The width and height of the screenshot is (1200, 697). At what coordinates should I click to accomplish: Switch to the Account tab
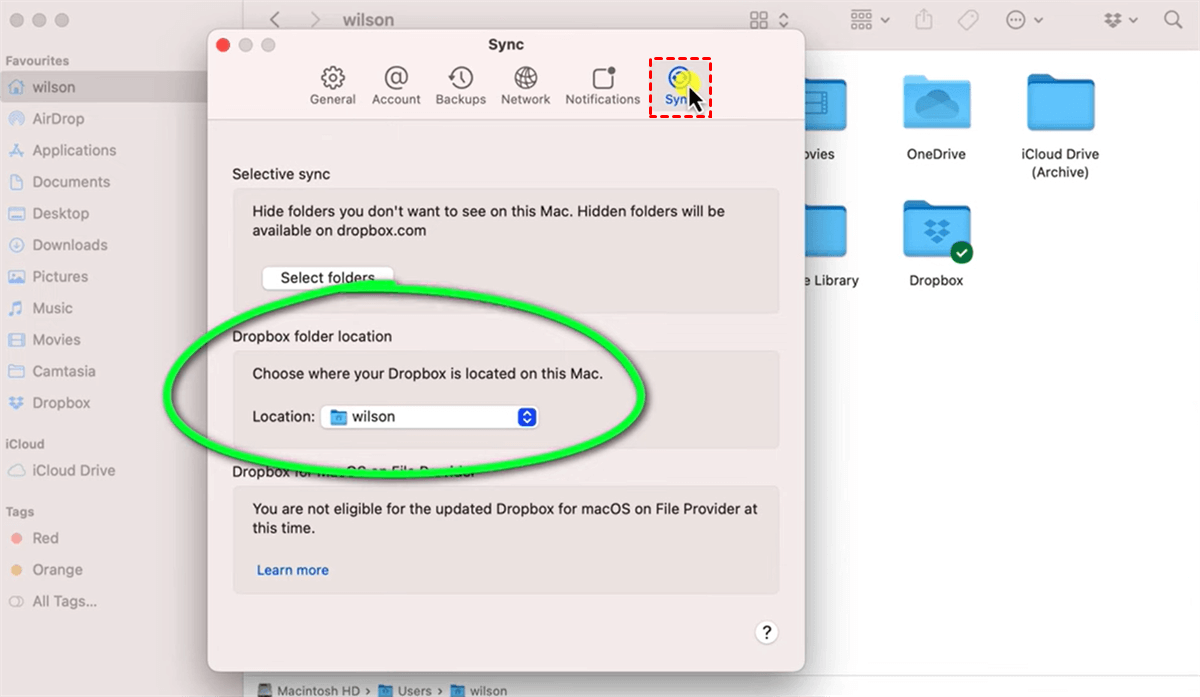coord(396,86)
